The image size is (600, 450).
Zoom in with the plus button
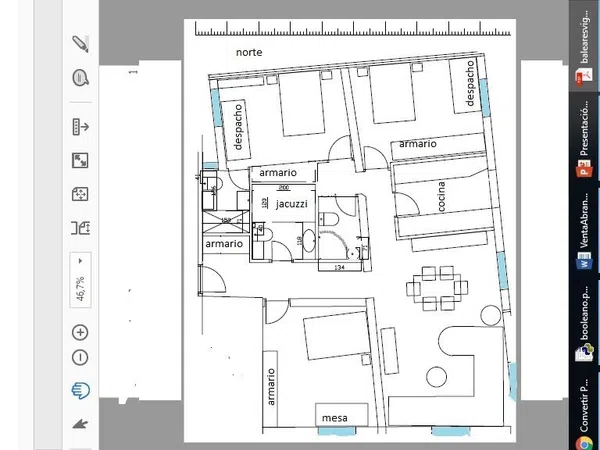click(80, 332)
